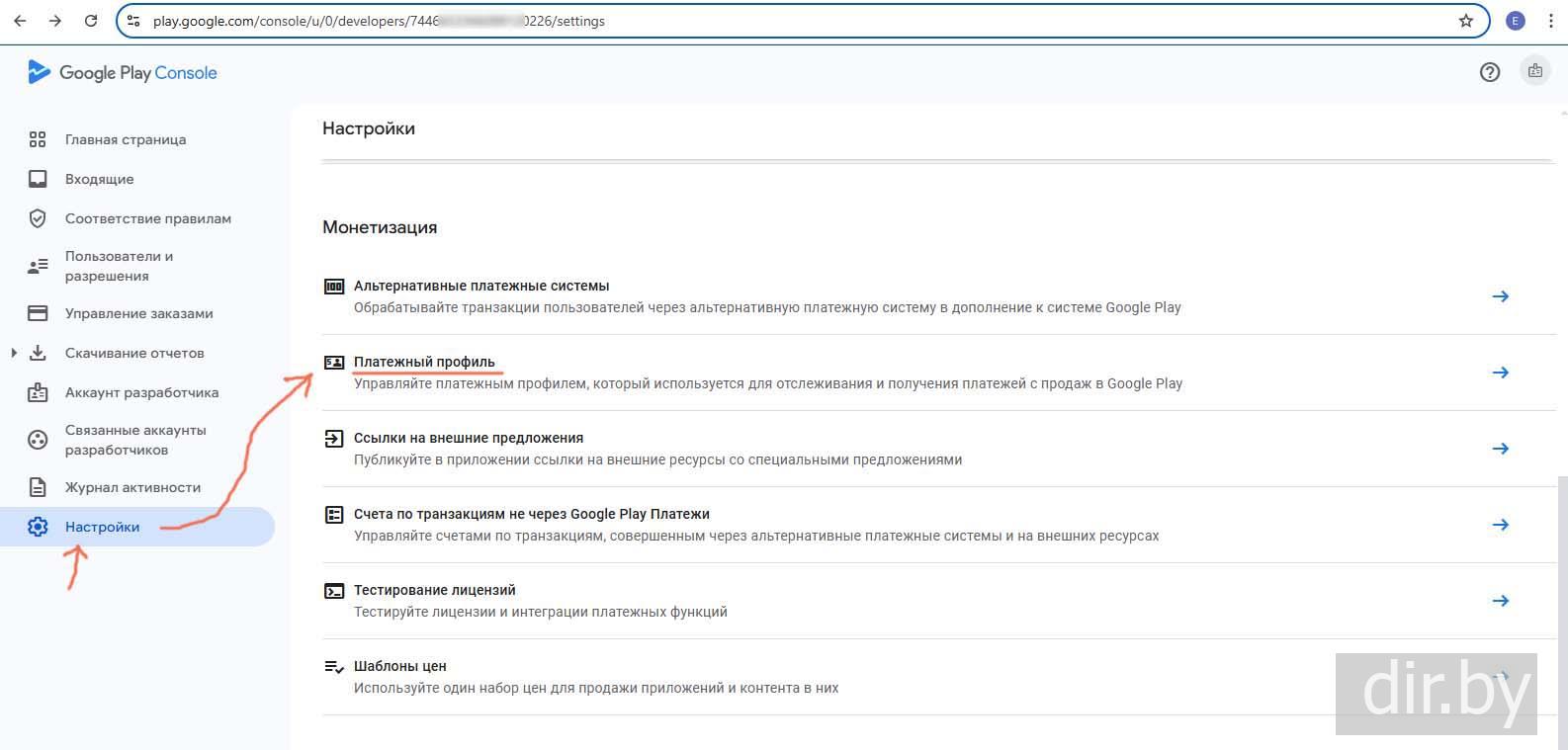1568x750 pixels.
Task: Click the Монетизация section heading
Action: pos(380,227)
